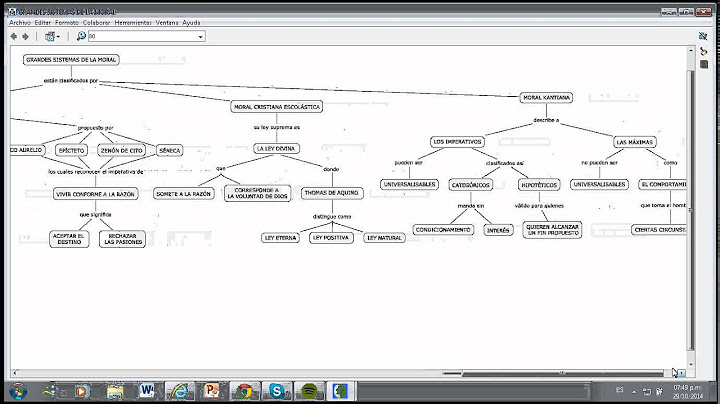The width and height of the screenshot is (720, 404).
Task: Select UNIVERSALISABLES node under LAS MÁXIMAS
Action: tap(600, 184)
